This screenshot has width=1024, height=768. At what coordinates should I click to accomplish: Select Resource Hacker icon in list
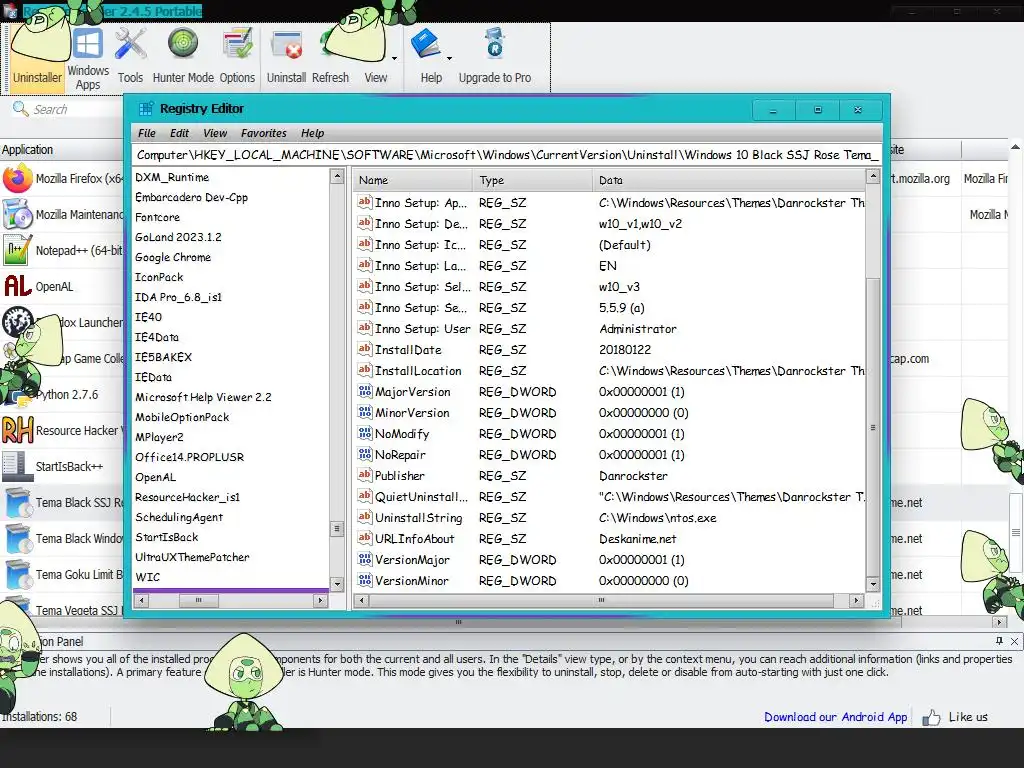click(18, 430)
